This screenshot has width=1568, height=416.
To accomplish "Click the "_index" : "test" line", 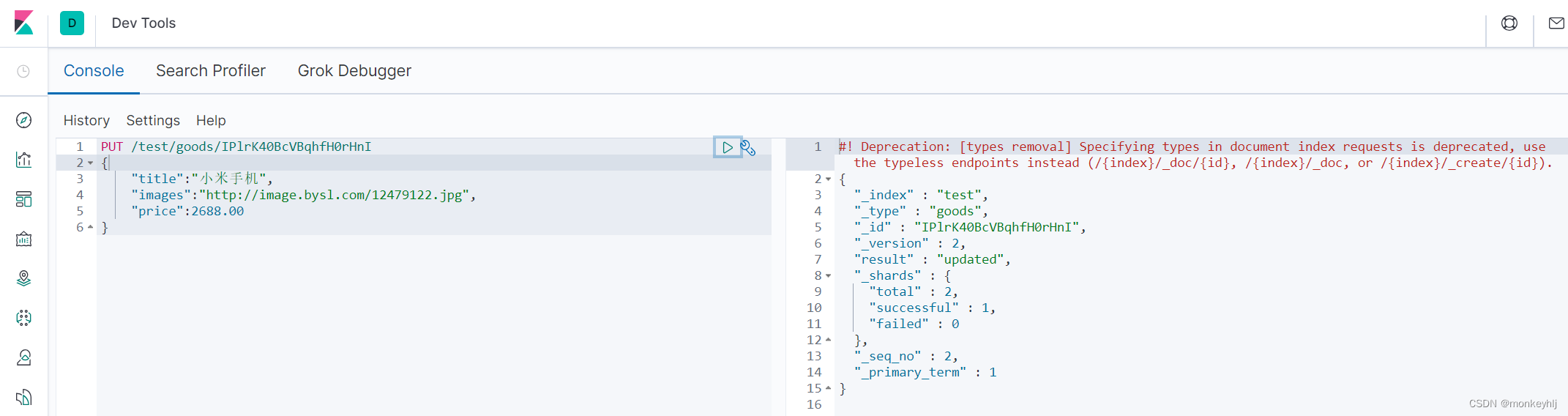I will 921,195.
